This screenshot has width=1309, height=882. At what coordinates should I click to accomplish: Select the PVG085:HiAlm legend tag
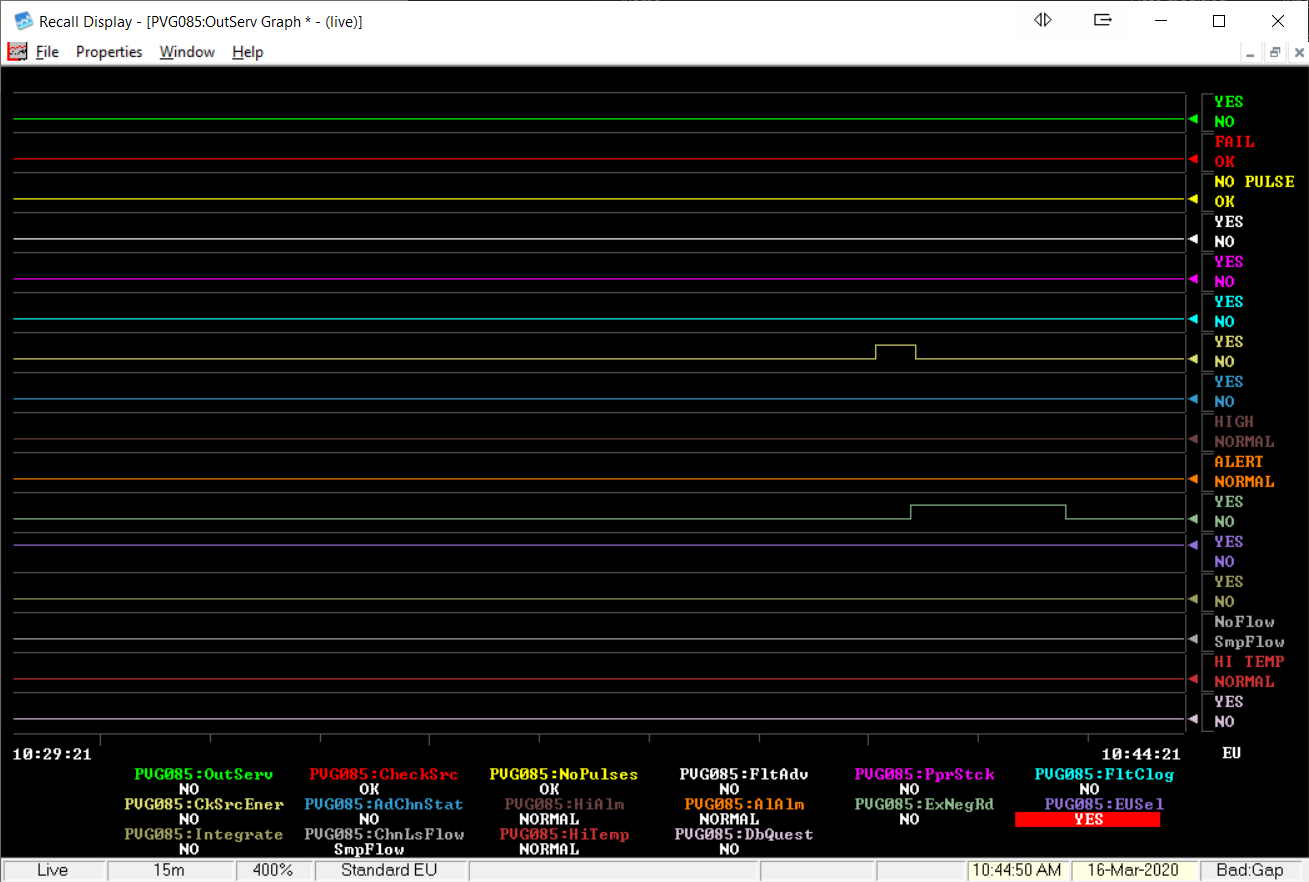click(564, 804)
